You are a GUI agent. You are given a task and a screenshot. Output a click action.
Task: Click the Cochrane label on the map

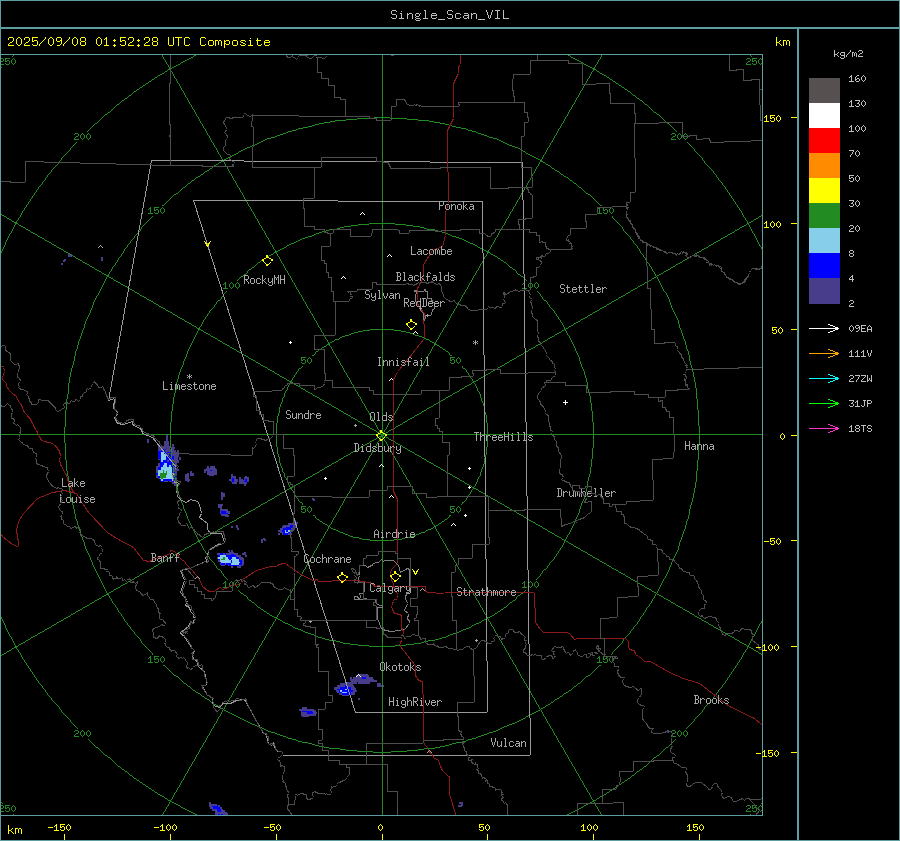[x=327, y=559]
